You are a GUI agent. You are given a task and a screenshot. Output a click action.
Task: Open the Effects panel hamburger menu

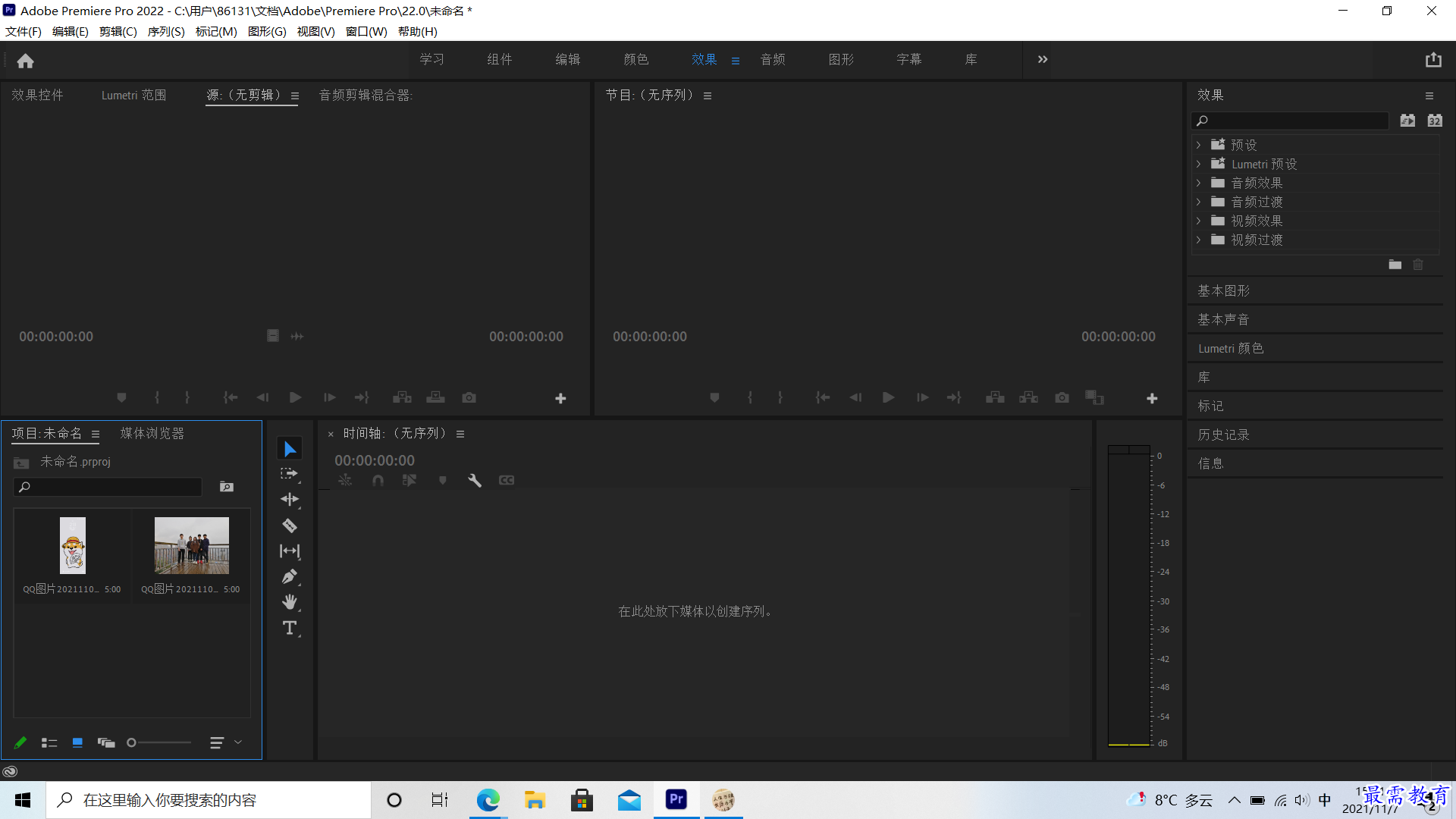click(1429, 96)
